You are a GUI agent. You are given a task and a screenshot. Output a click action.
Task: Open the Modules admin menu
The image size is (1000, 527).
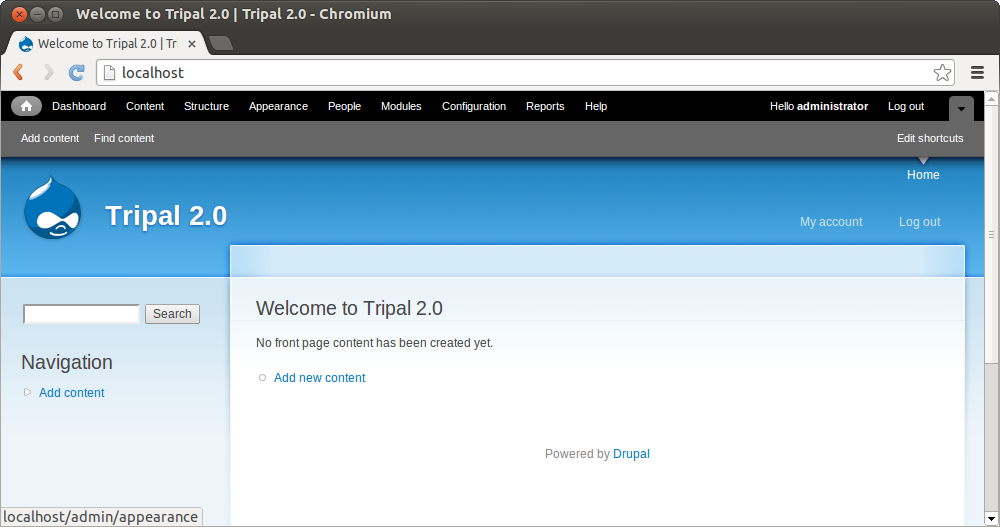click(x=401, y=106)
